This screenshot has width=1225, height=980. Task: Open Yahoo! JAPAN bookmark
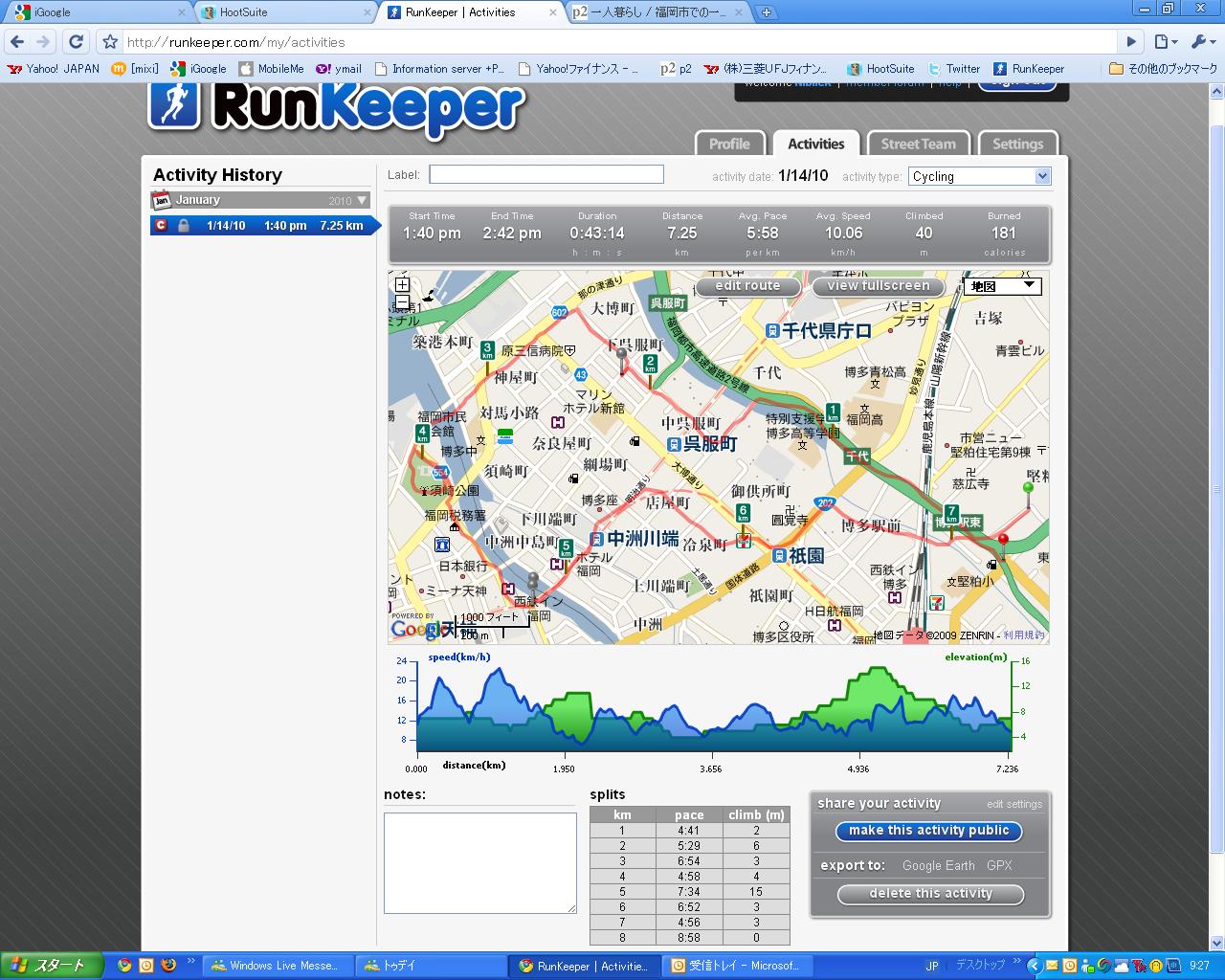(54, 69)
